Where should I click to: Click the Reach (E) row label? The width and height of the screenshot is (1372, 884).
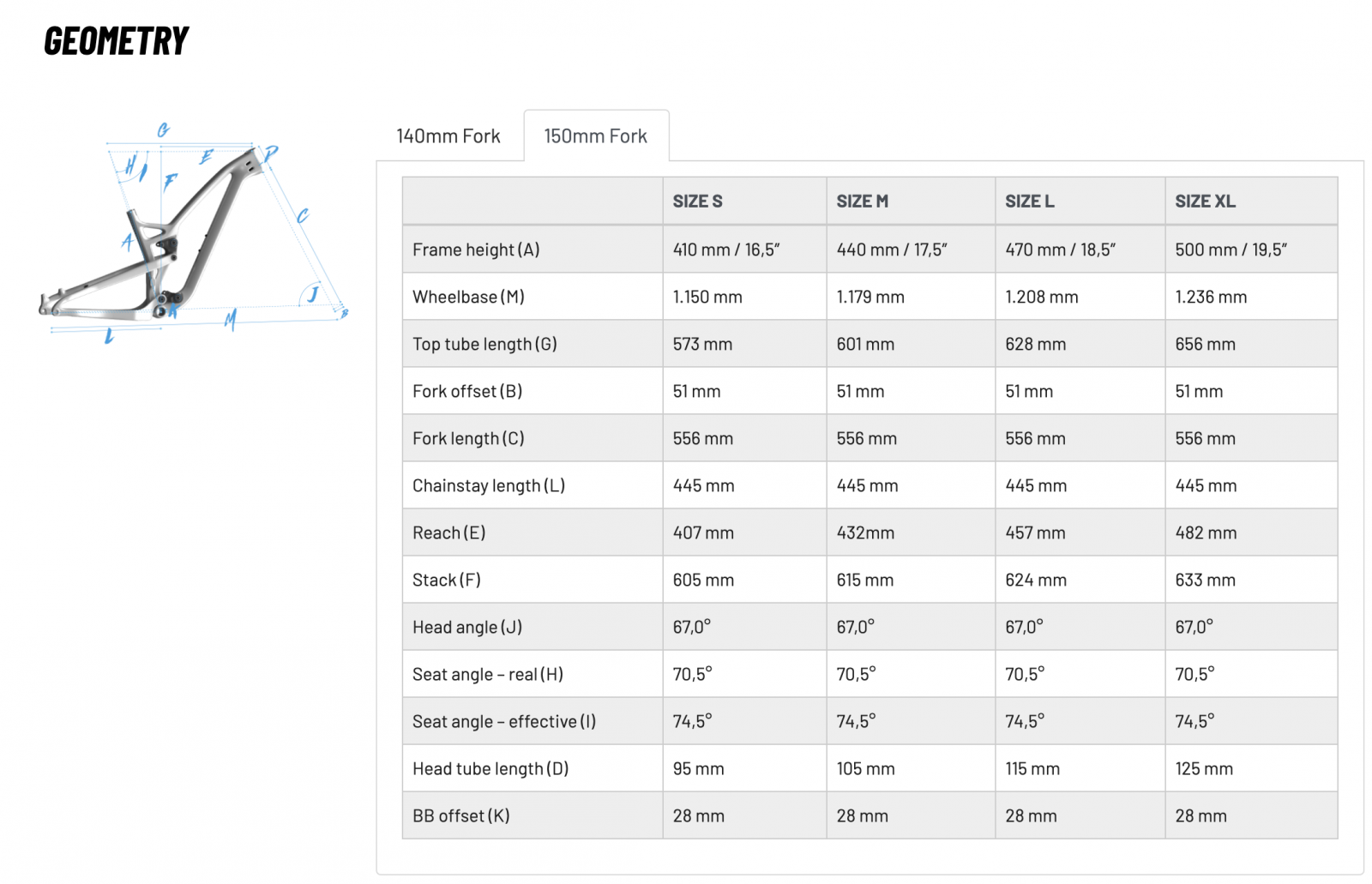pyautogui.click(x=448, y=532)
